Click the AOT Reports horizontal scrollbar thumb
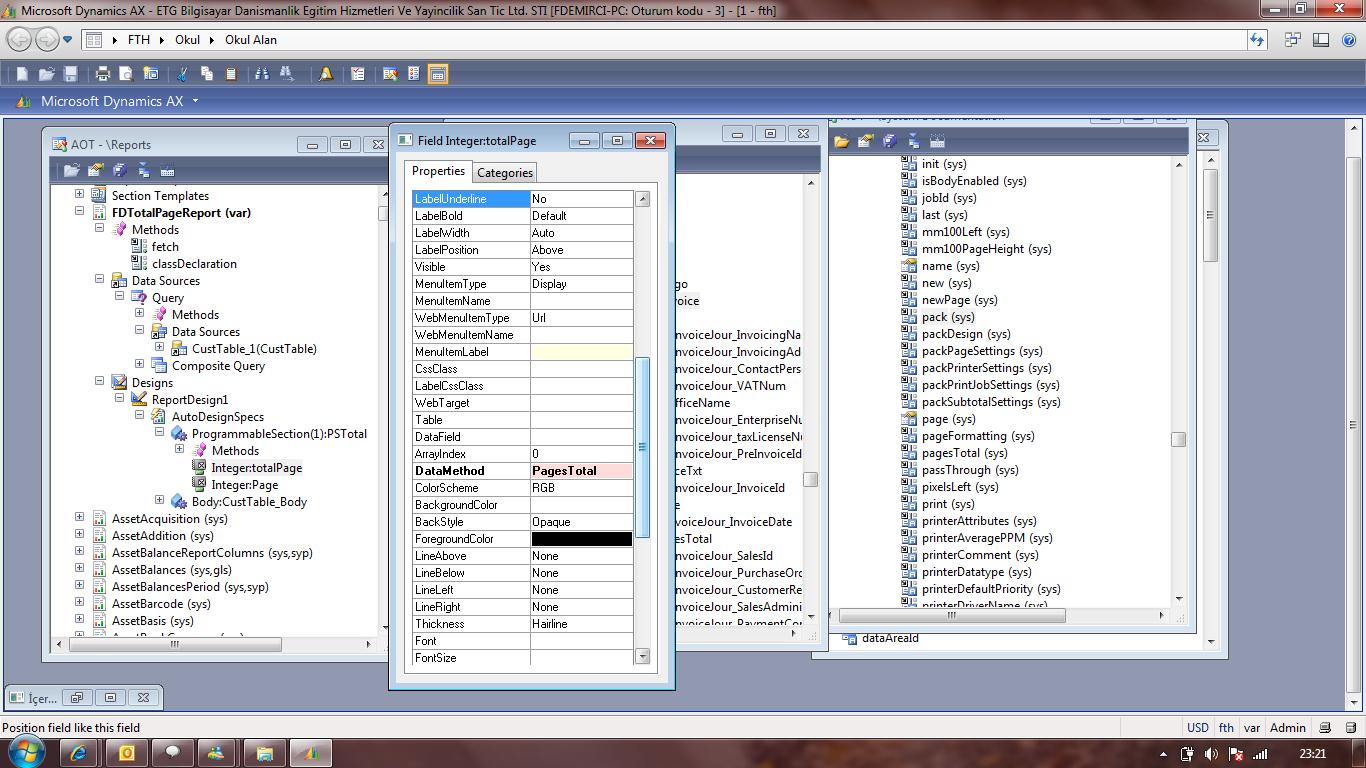1366x768 pixels. point(174,644)
